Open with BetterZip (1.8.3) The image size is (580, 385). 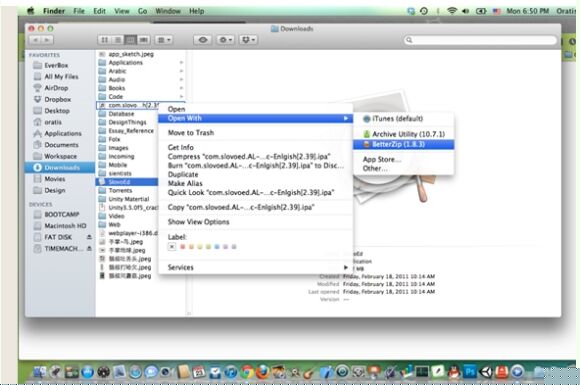(x=404, y=144)
